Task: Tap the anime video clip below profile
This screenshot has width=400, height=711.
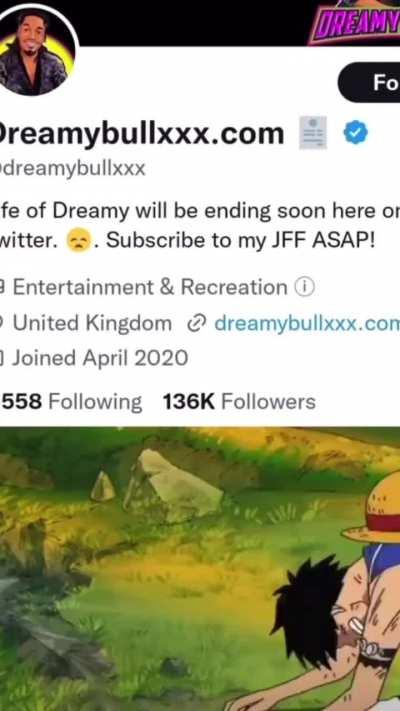Action: click(200, 569)
